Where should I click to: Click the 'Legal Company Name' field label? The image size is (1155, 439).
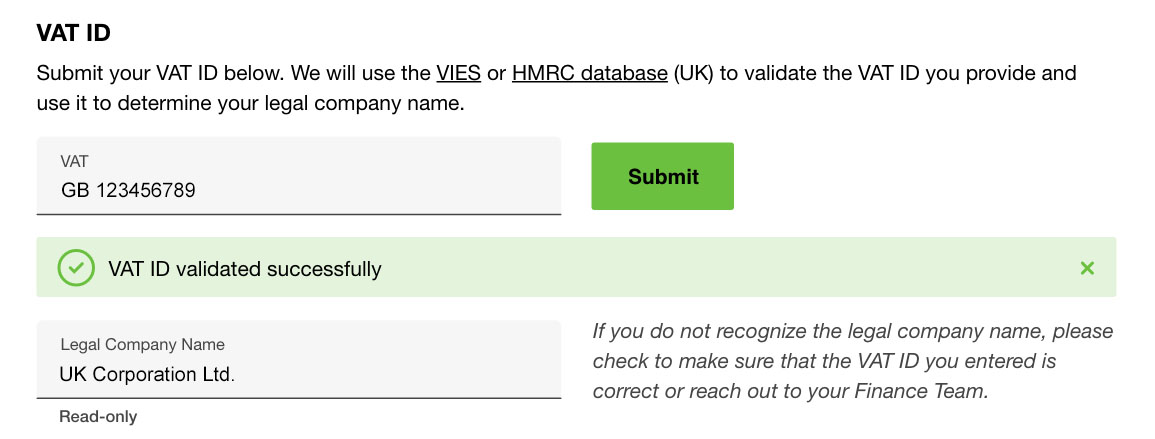[x=143, y=344]
